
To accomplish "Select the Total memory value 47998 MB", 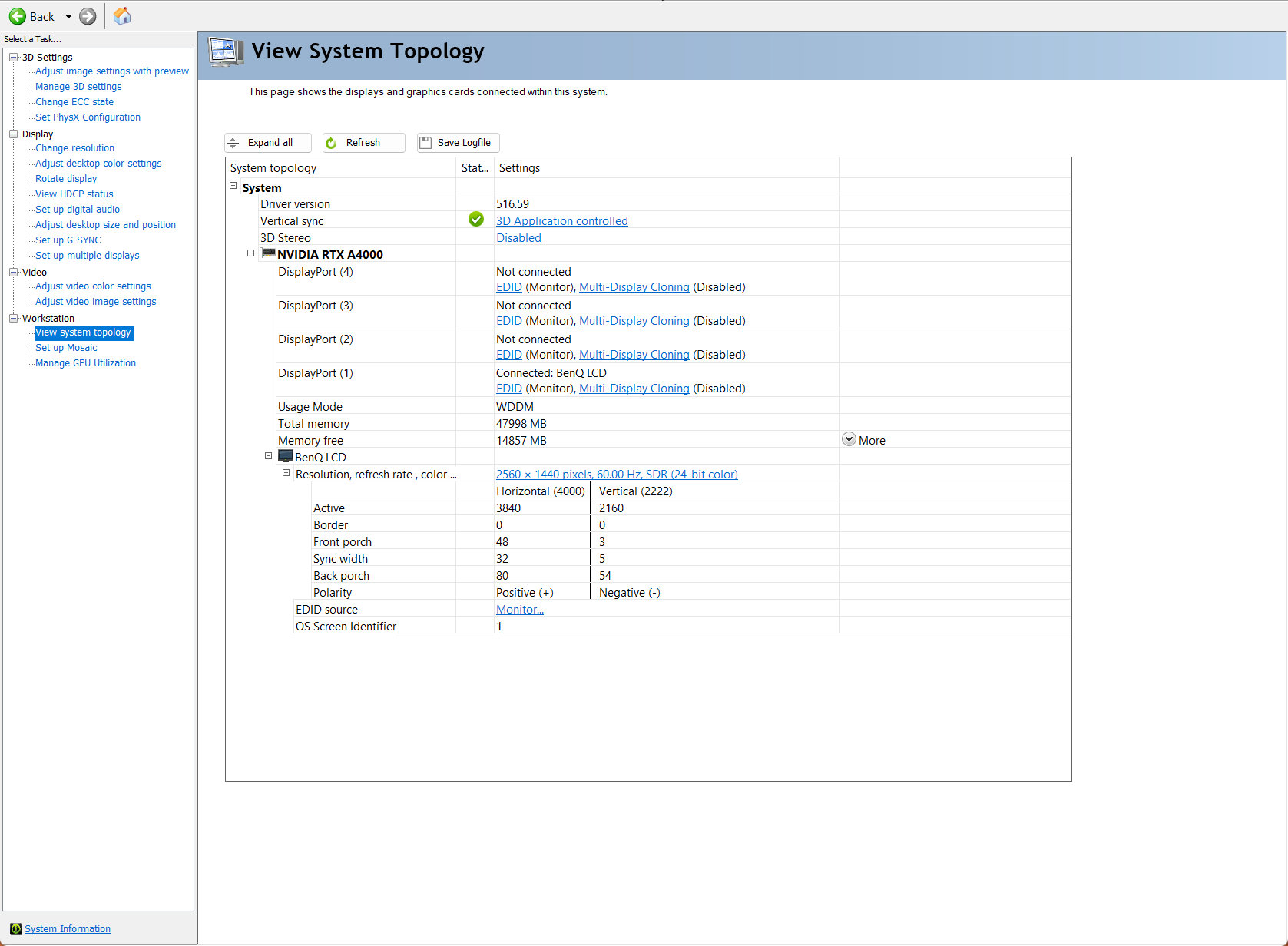I will tap(521, 424).
